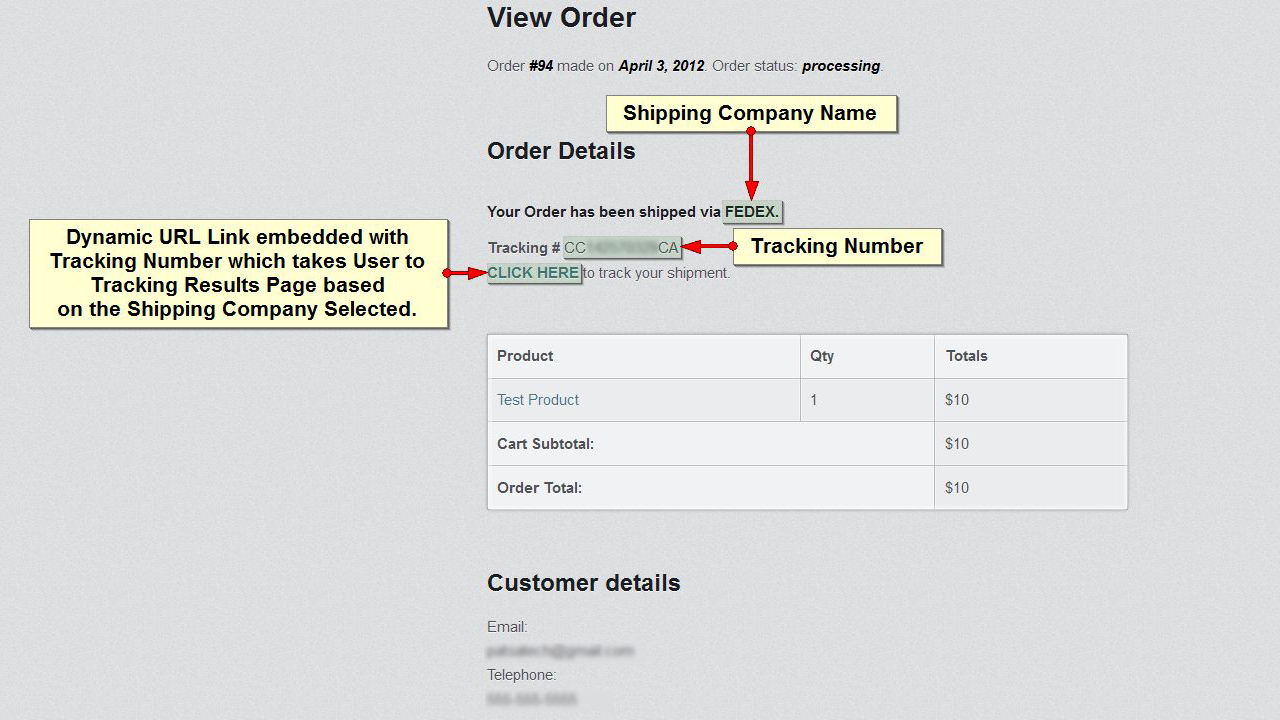Select order number #94

point(540,66)
